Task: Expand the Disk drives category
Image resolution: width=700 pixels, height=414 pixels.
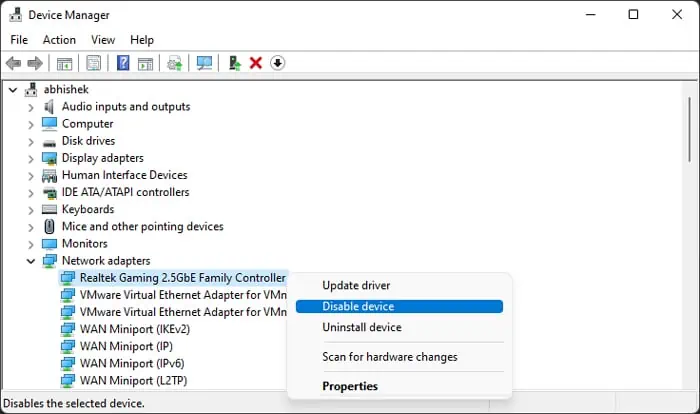Action: point(30,142)
